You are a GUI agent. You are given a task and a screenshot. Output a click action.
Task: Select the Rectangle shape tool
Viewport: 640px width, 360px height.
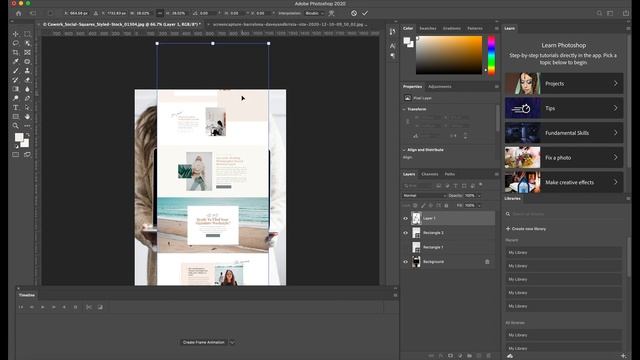pos(16,116)
